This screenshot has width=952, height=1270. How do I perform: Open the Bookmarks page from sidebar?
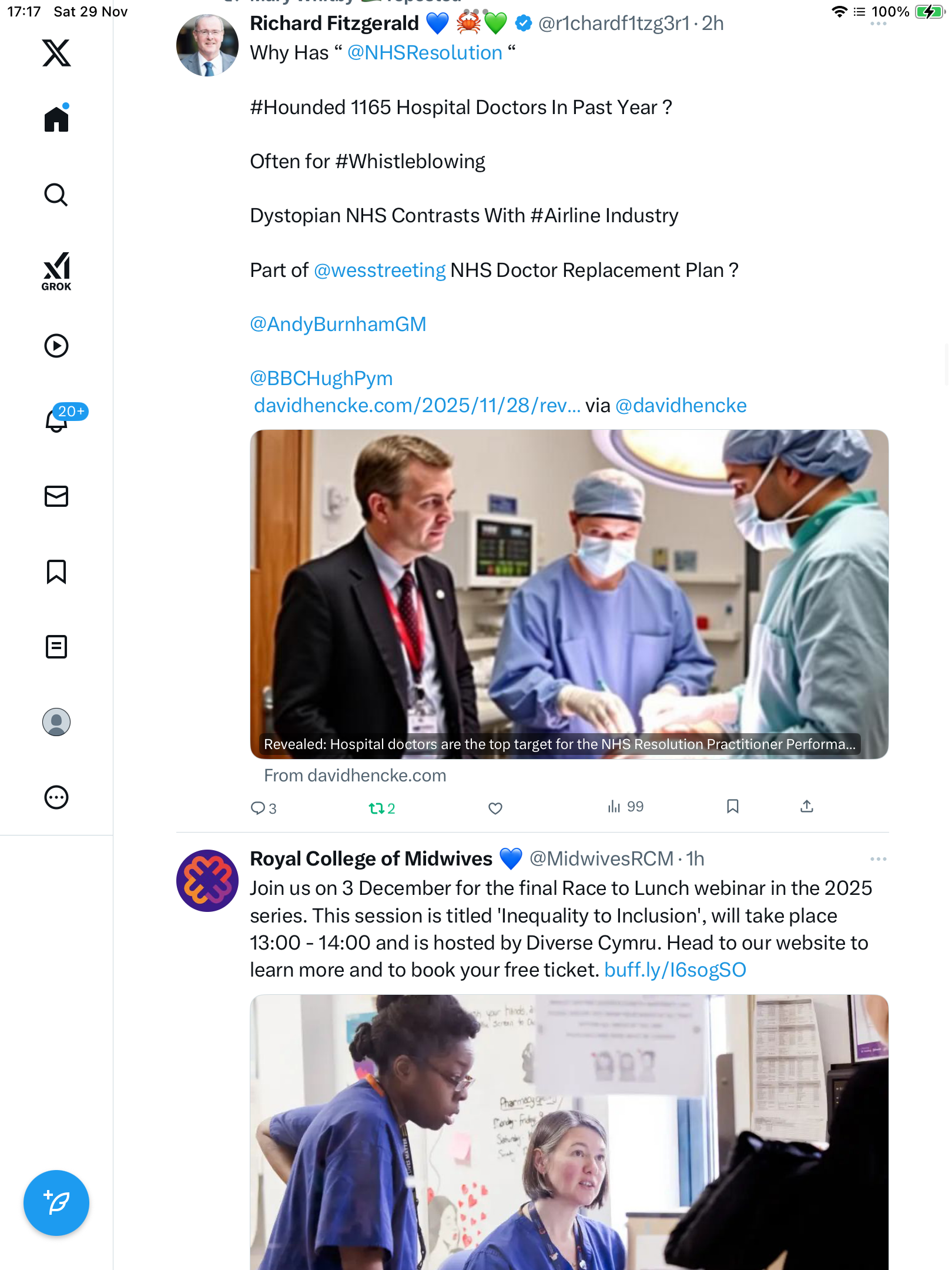(x=56, y=571)
